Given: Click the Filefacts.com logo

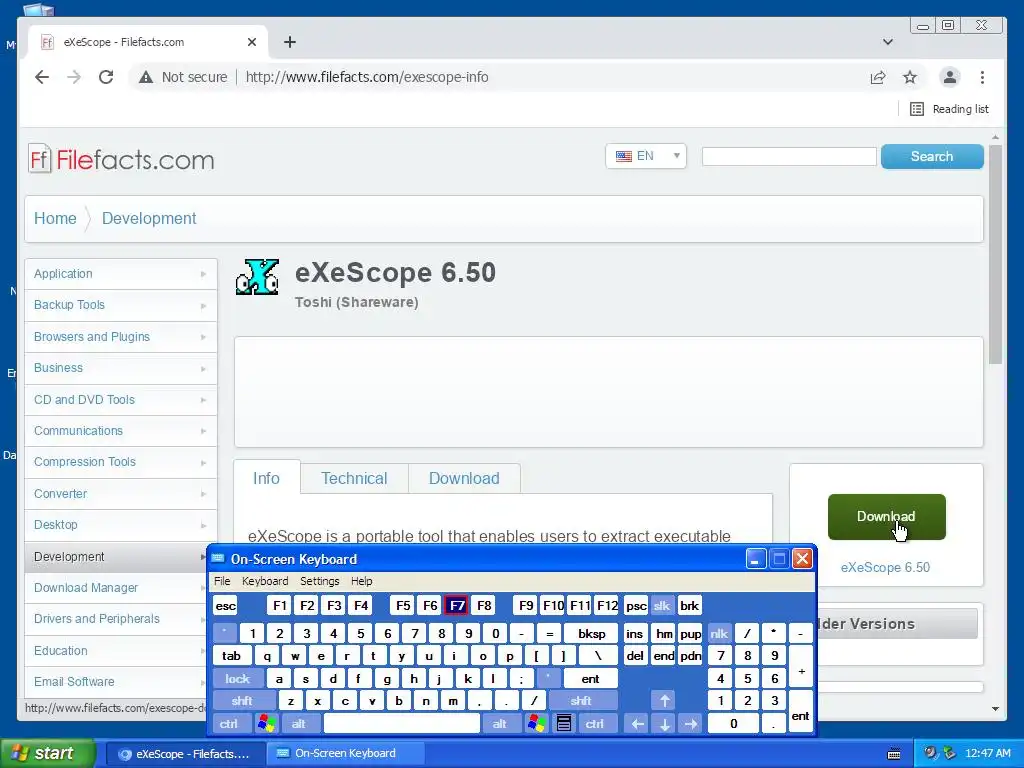Looking at the screenshot, I should 121,159.
